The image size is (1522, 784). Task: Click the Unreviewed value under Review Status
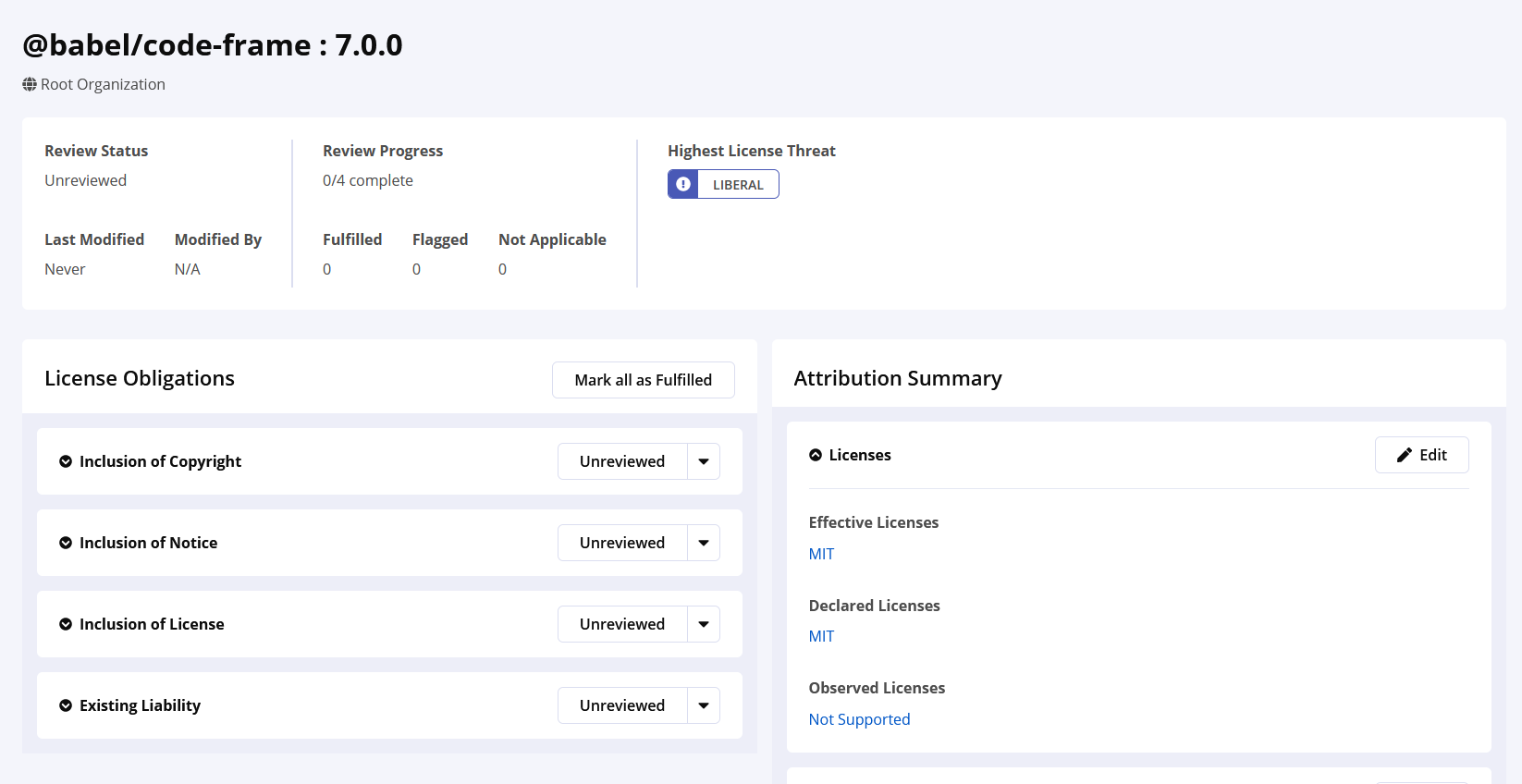85,180
